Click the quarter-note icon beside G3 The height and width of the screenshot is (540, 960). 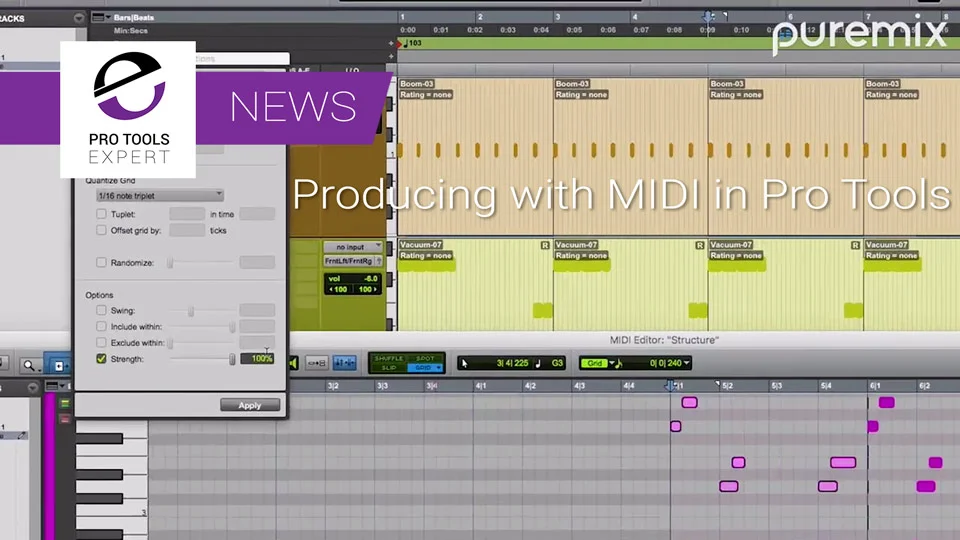point(538,364)
